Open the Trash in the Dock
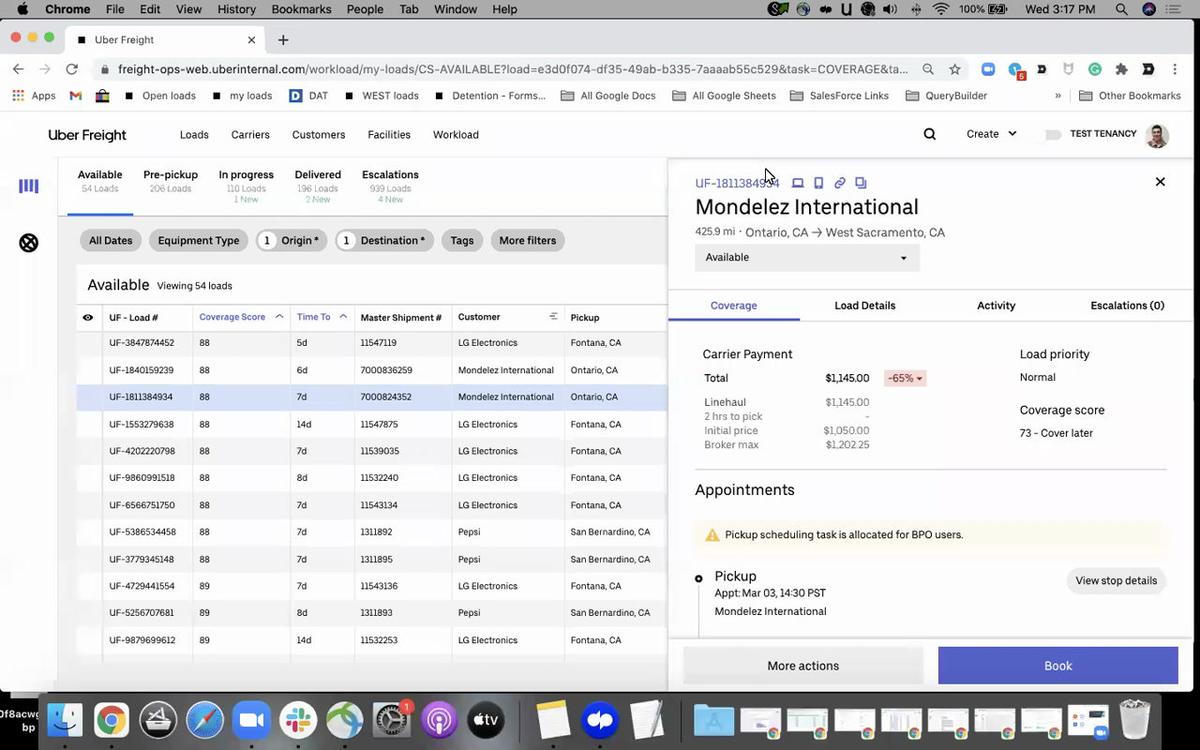This screenshot has width=1200, height=750. [1135, 720]
